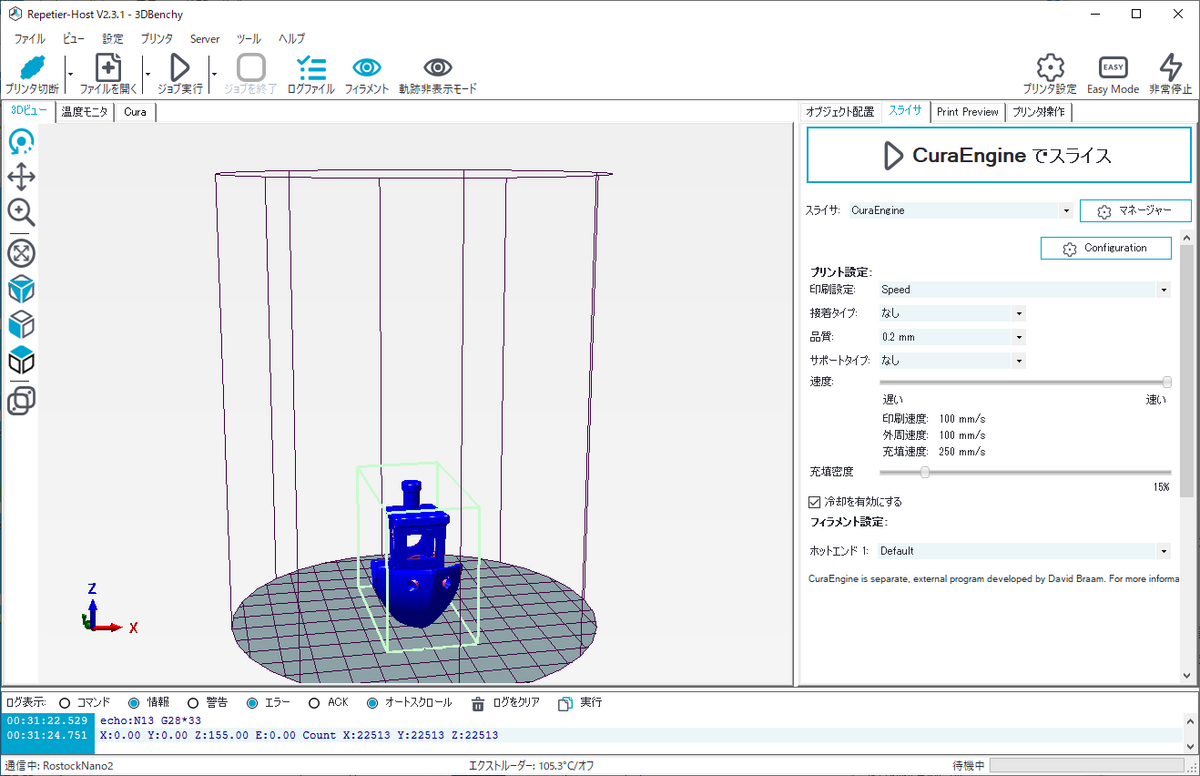Screen dimensions: 1200x776
Task: Click the ログをクリア trash icon
Action: (479, 703)
